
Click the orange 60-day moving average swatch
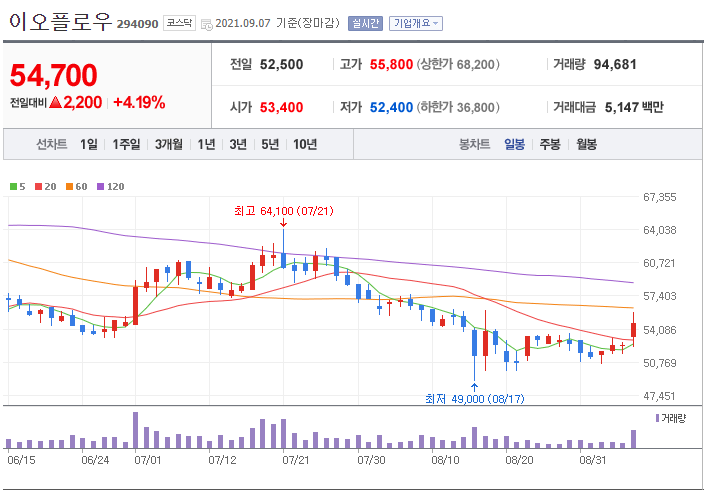click(x=69, y=186)
